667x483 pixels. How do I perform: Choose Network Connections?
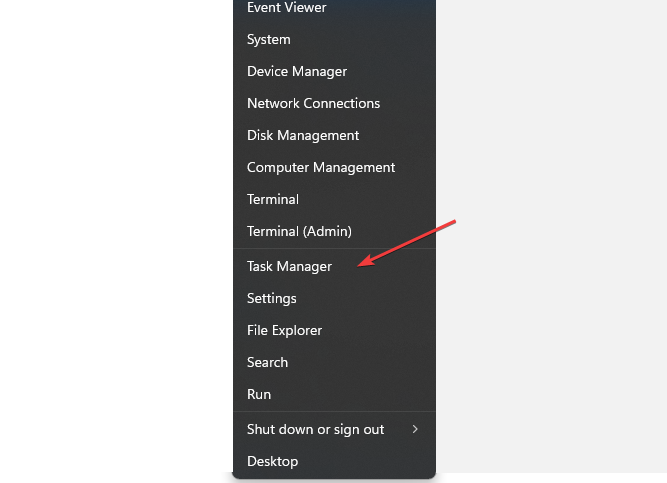click(x=313, y=104)
